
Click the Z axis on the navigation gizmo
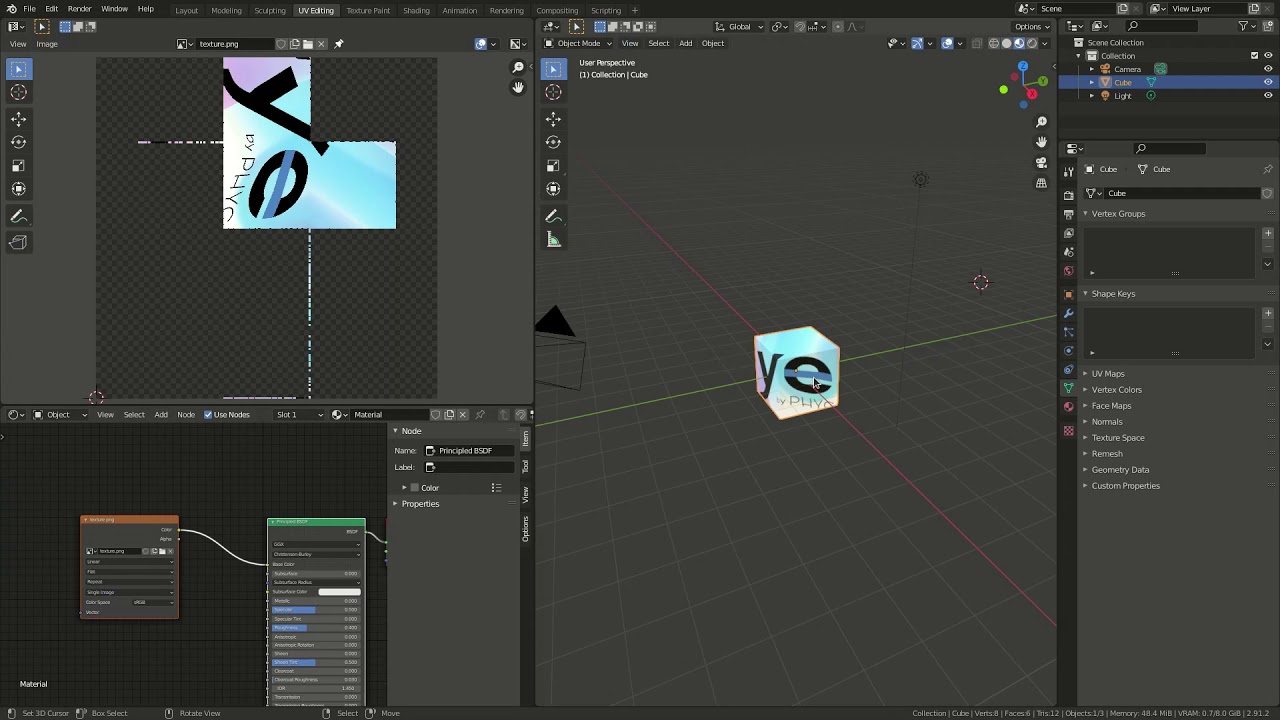pos(1022,67)
